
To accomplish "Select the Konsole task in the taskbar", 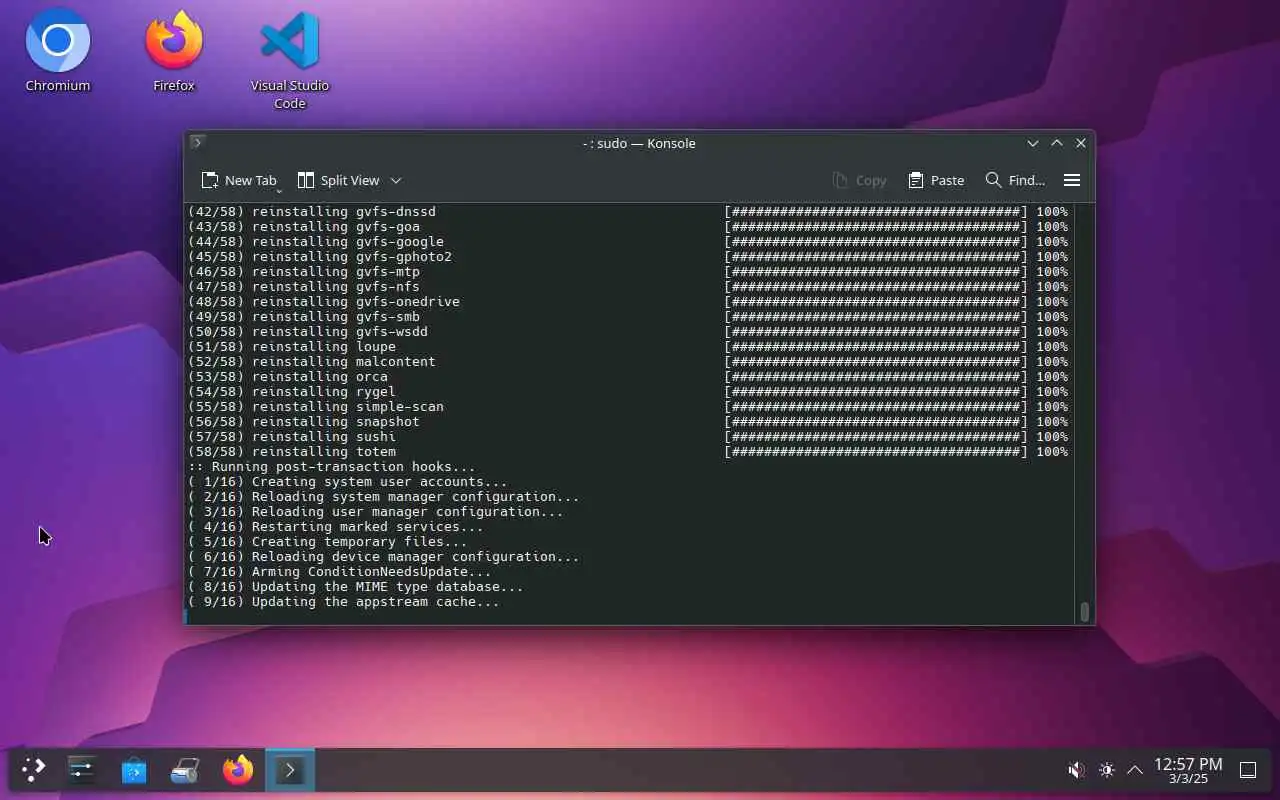I will pyautogui.click(x=290, y=770).
